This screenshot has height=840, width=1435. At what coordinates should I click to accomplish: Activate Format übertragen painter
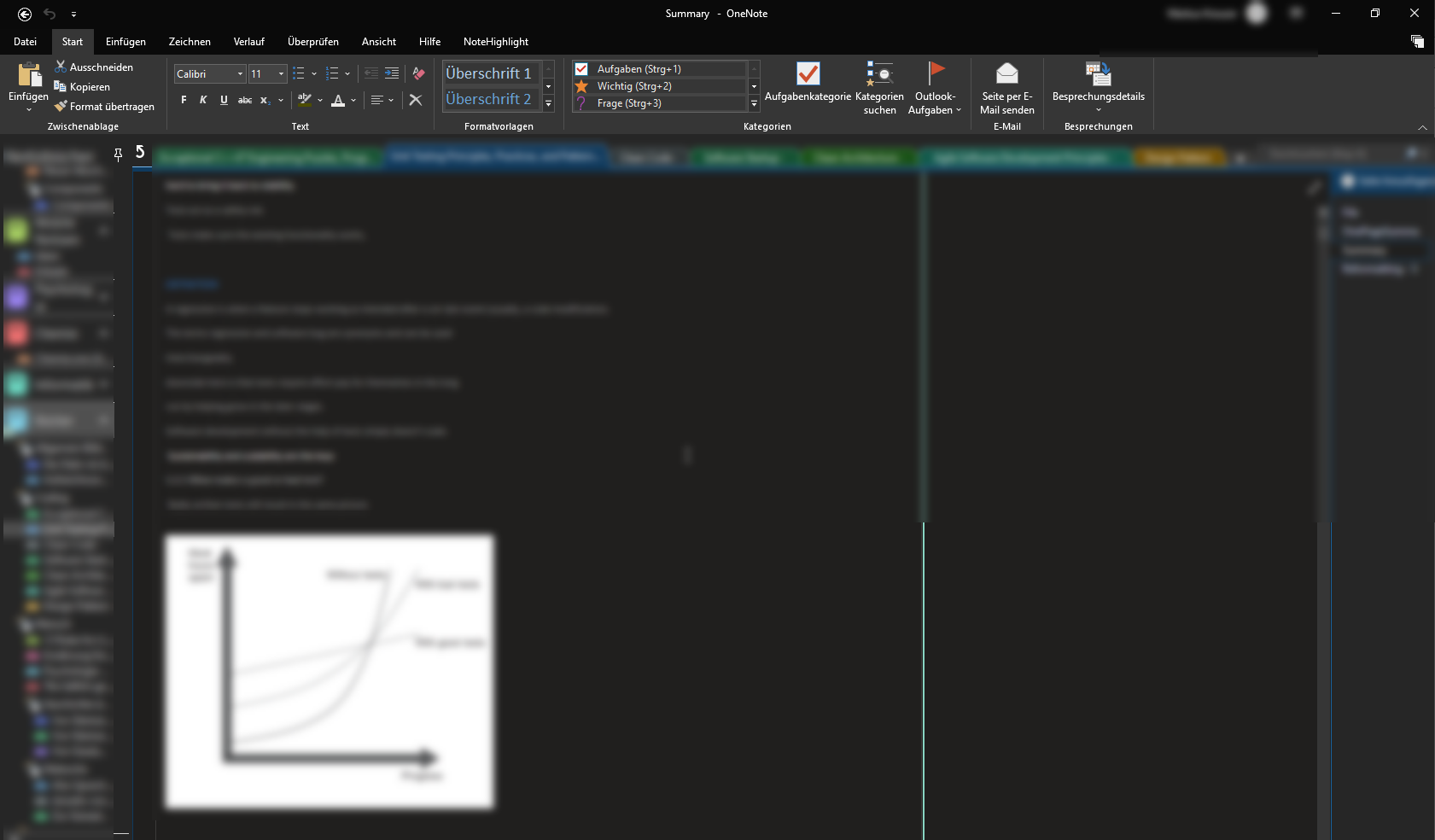click(104, 107)
